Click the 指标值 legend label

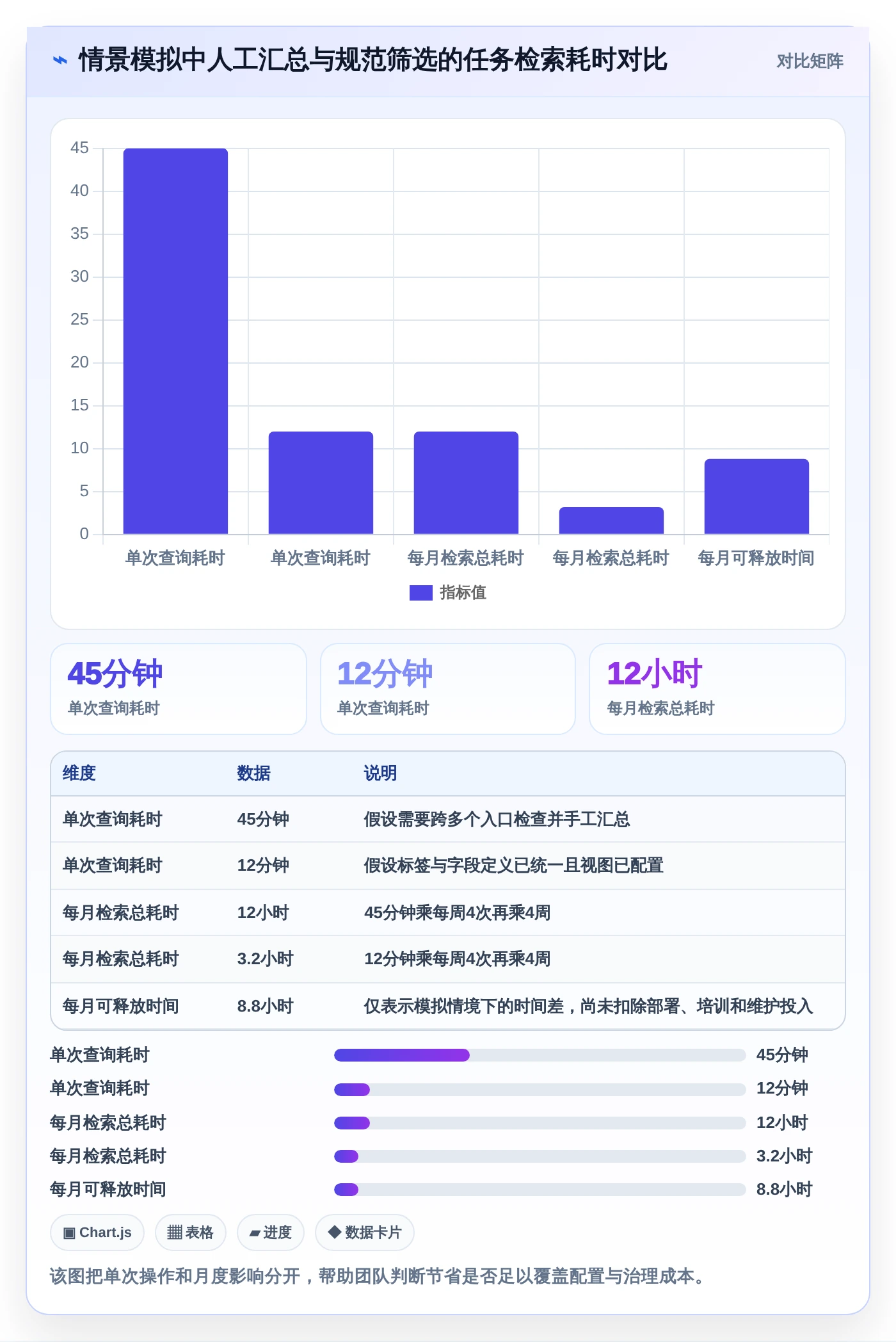pyautogui.click(x=463, y=593)
